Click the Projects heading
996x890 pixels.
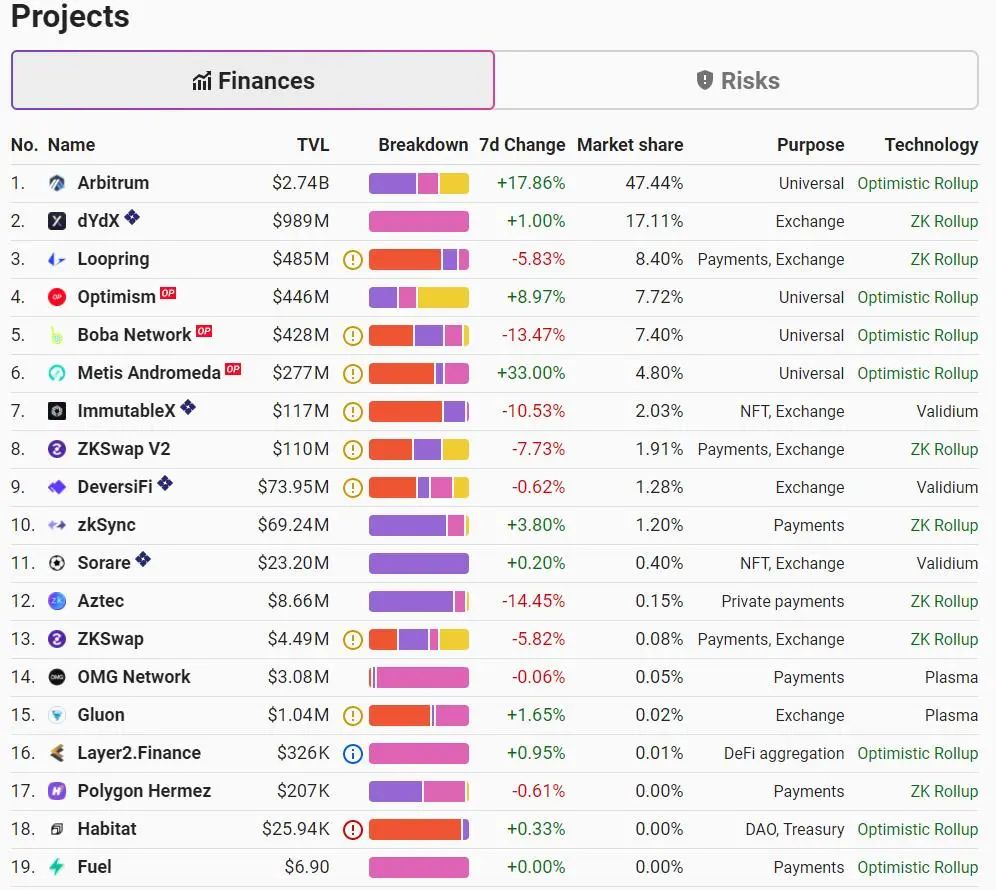tap(70, 17)
